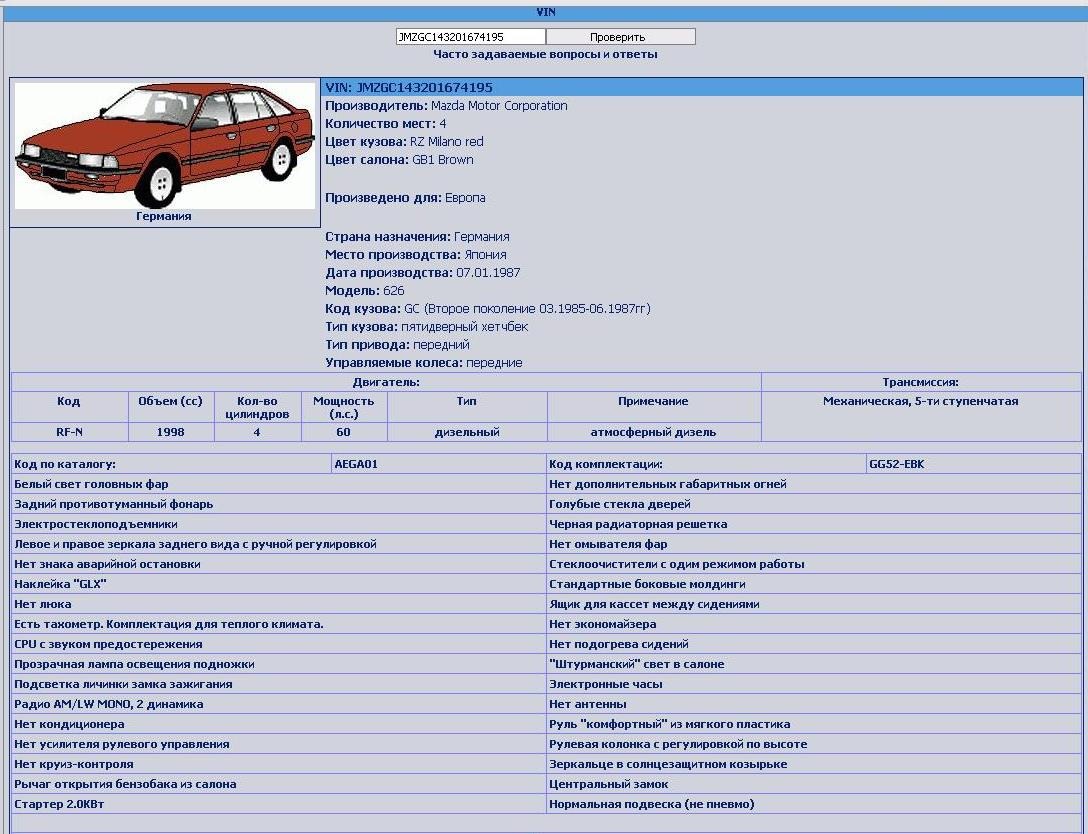Click Черная радиаторная решетка row
Image resolution: width=1088 pixels, height=834 pixels.
pos(814,525)
